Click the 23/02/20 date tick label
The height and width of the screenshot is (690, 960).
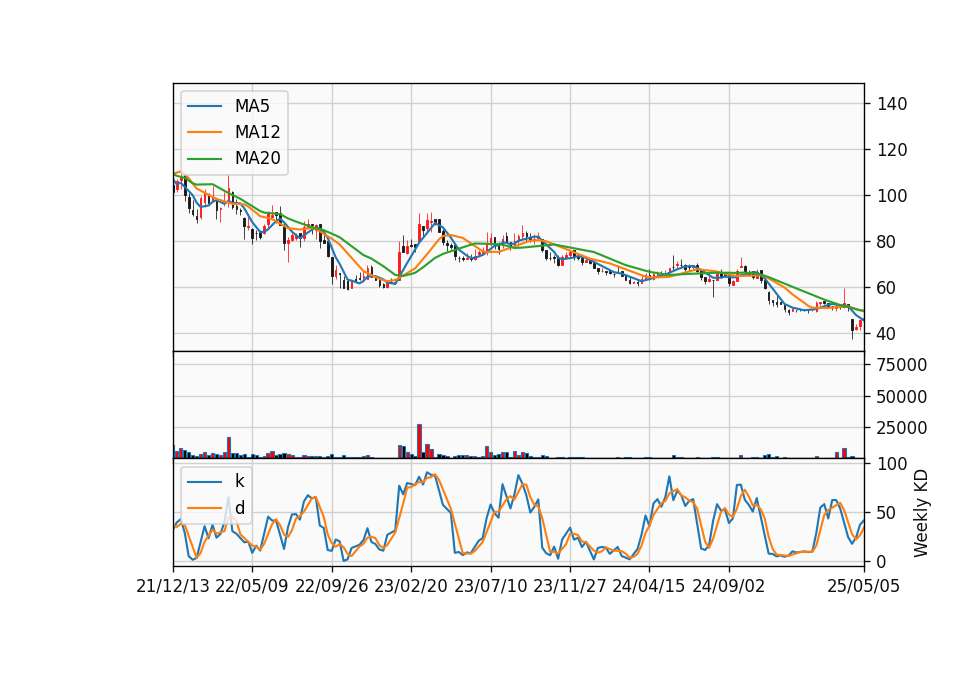411,586
